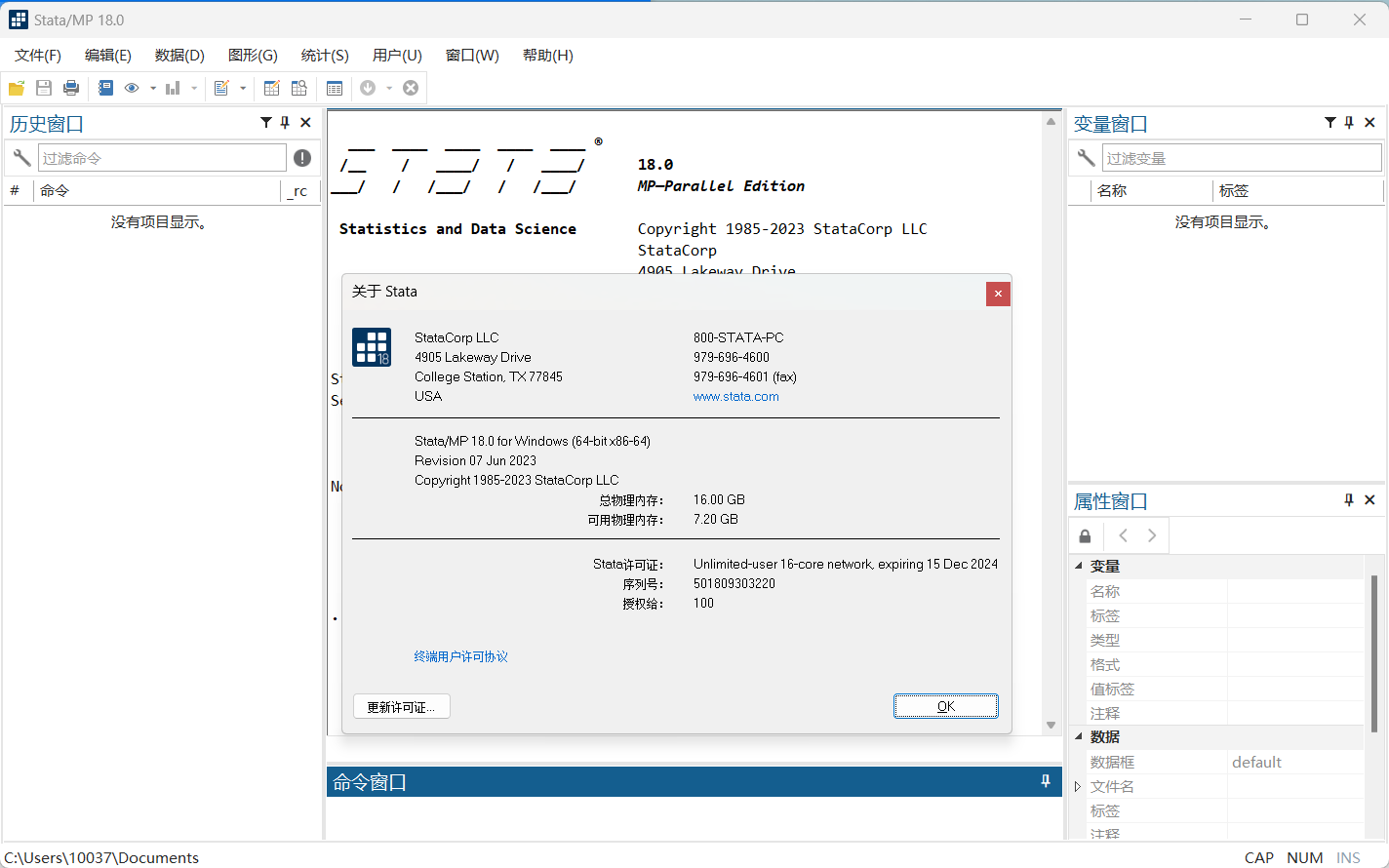Click the previous arrow in 属性窗口
The width and height of the screenshot is (1389, 868).
[1123, 535]
